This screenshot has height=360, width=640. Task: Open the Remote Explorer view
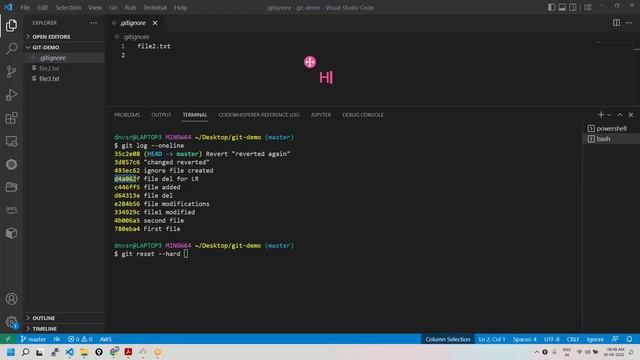click(x=11, y=141)
